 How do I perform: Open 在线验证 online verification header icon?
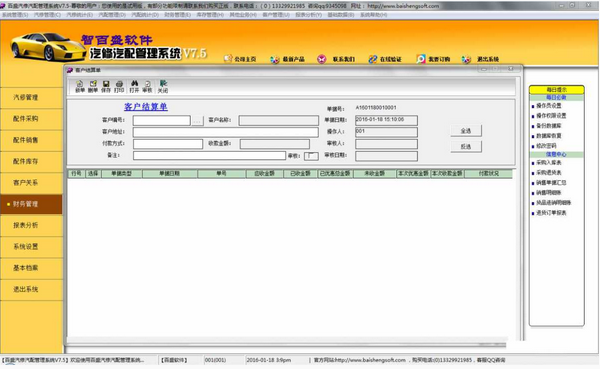[373, 59]
